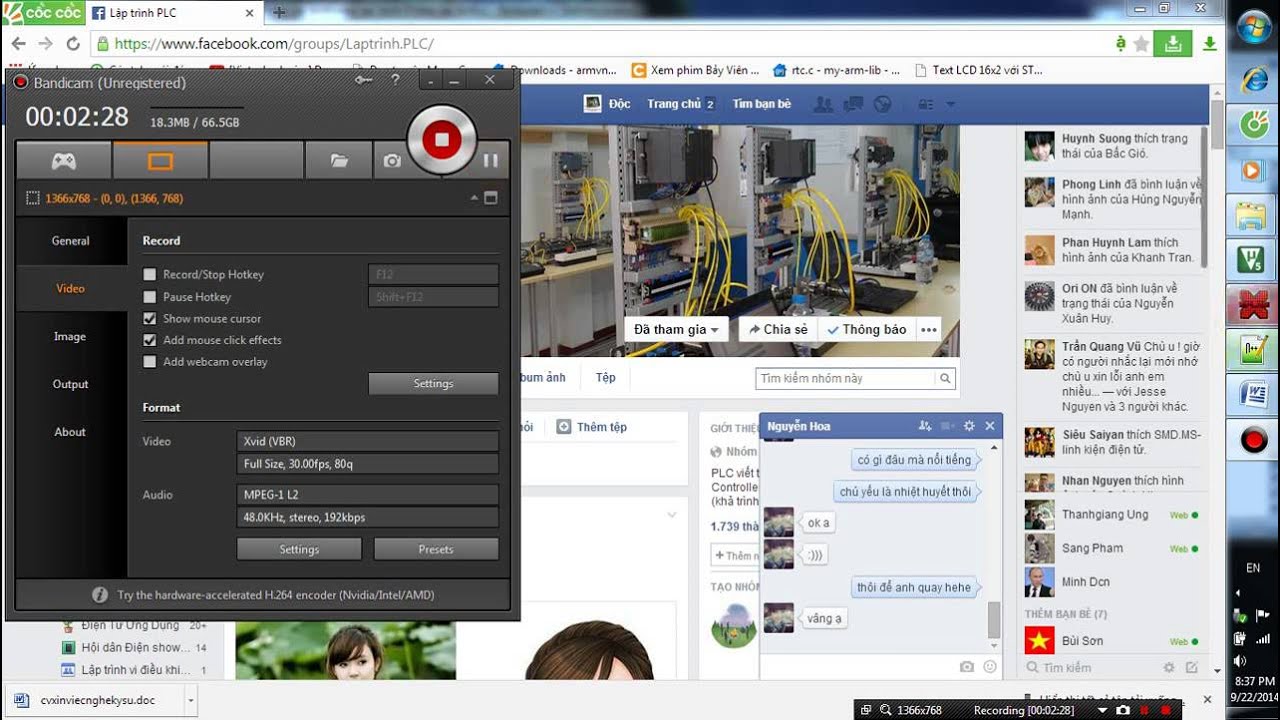Open Facebook messages icon
Viewport: 1280px width, 720px height.
(x=853, y=104)
